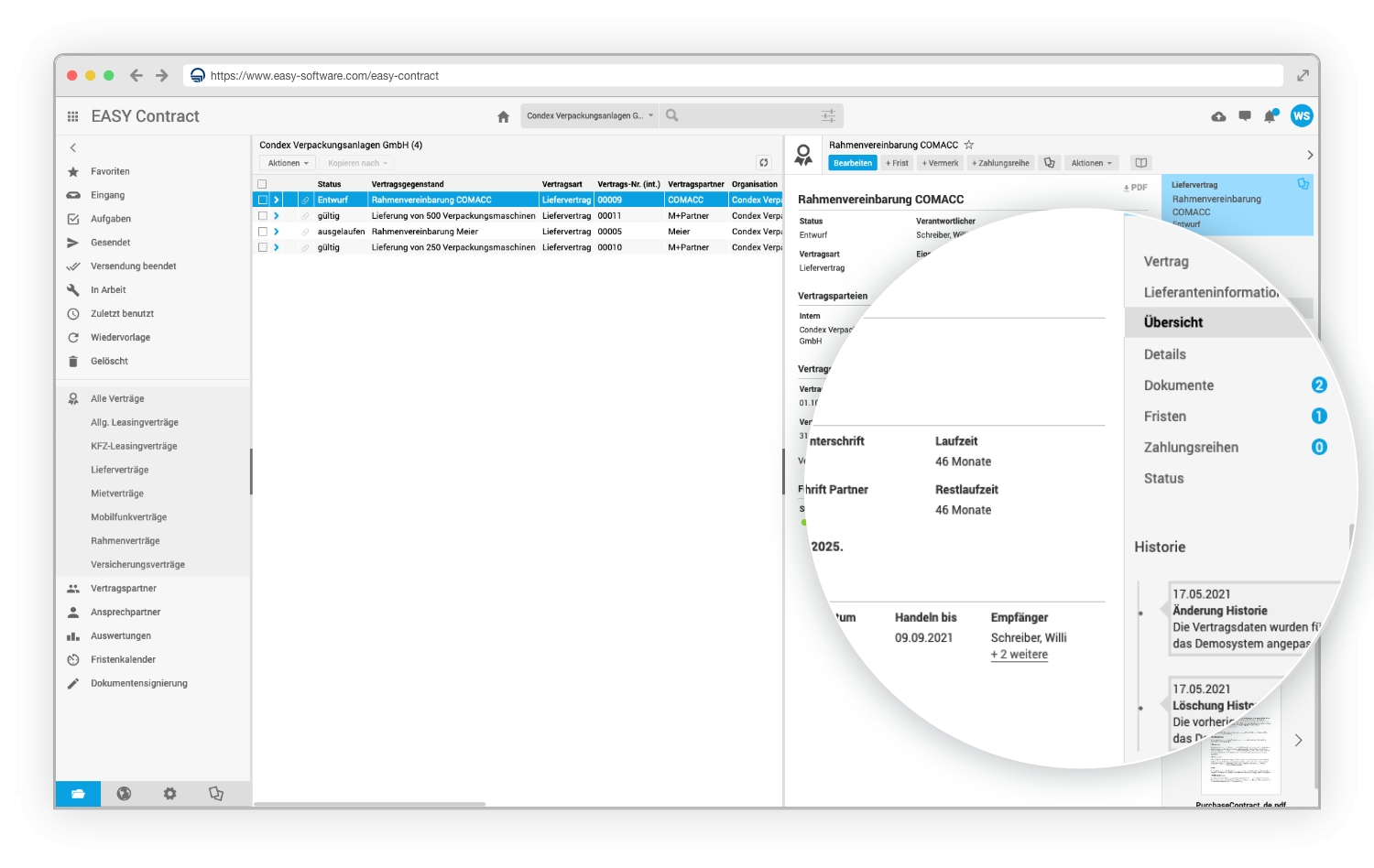The image size is (1374, 868).
Task: Go forward in the browser
Action: point(162,75)
